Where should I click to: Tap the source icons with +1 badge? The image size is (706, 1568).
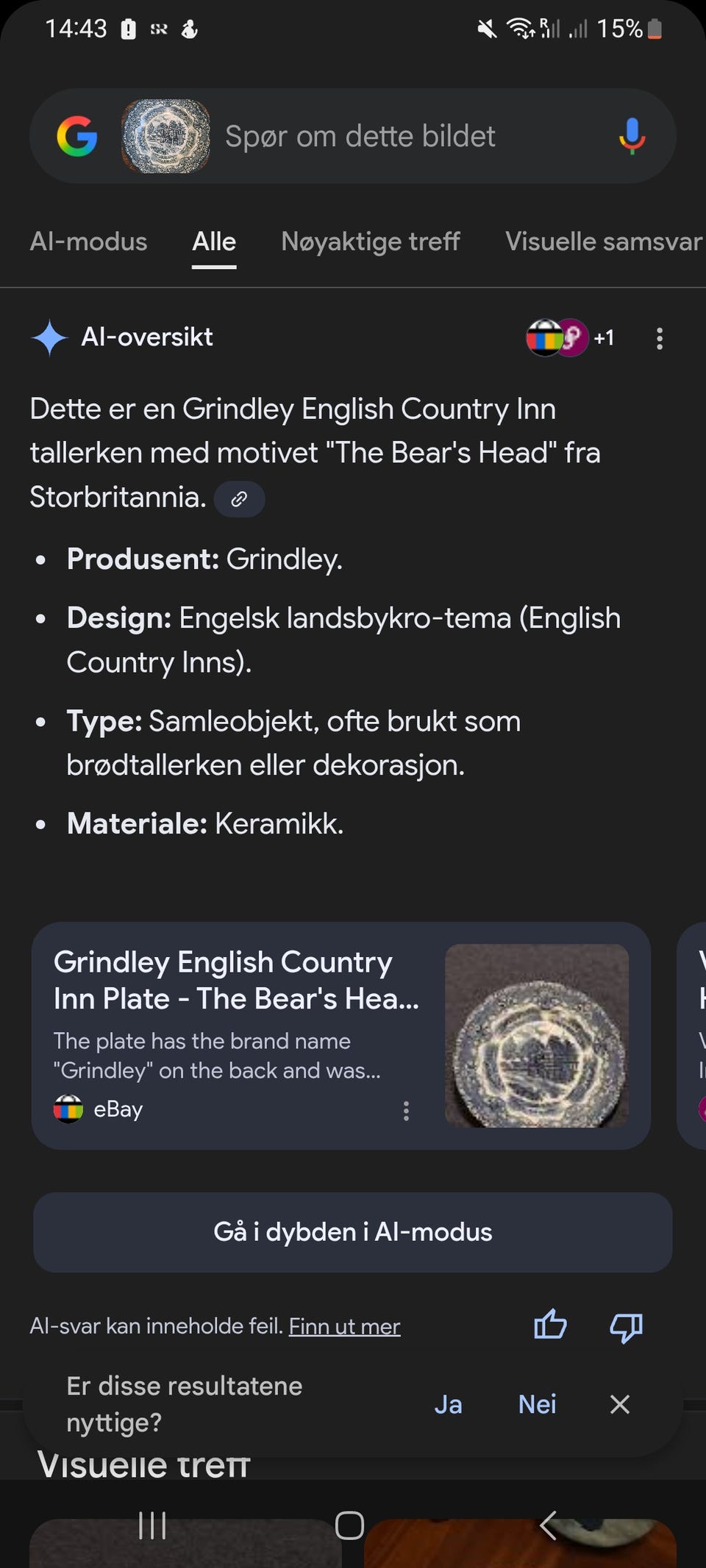click(x=570, y=338)
